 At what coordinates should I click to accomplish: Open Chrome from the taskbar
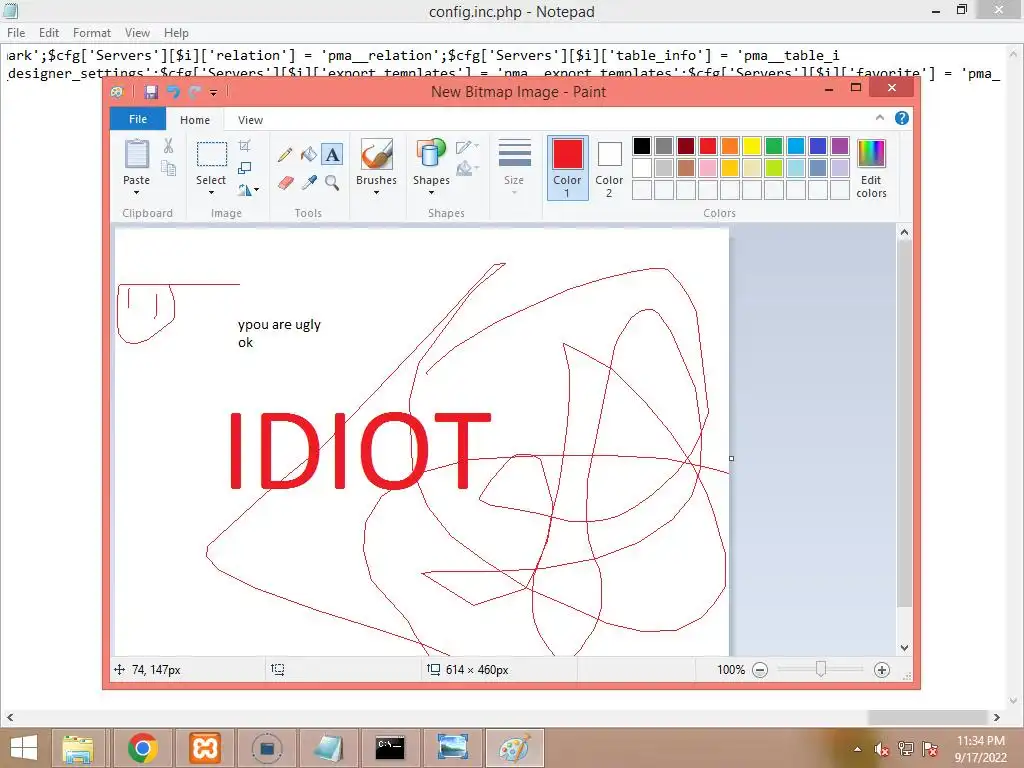(142, 748)
